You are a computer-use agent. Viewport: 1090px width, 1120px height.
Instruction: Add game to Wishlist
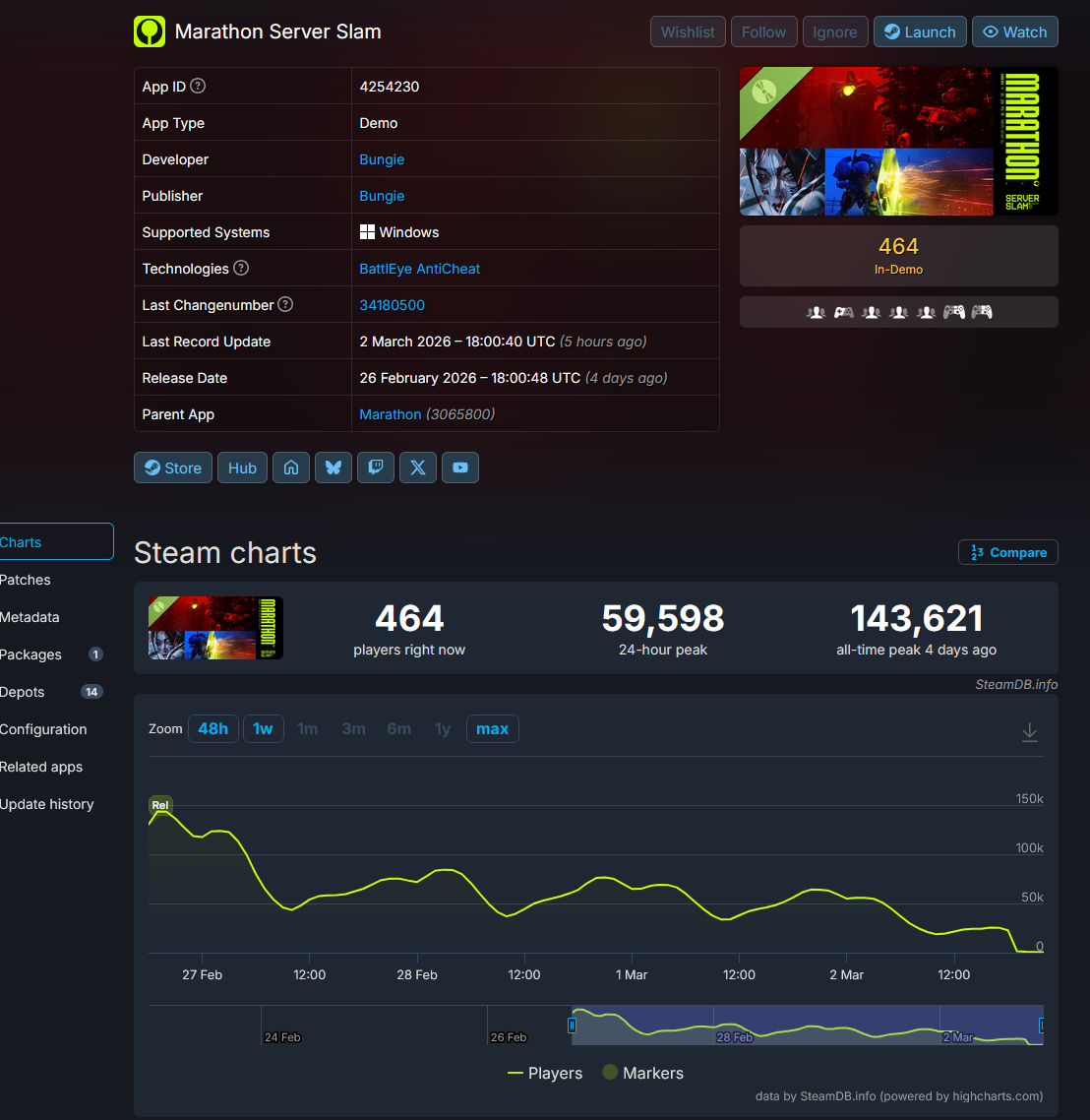(x=688, y=32)
